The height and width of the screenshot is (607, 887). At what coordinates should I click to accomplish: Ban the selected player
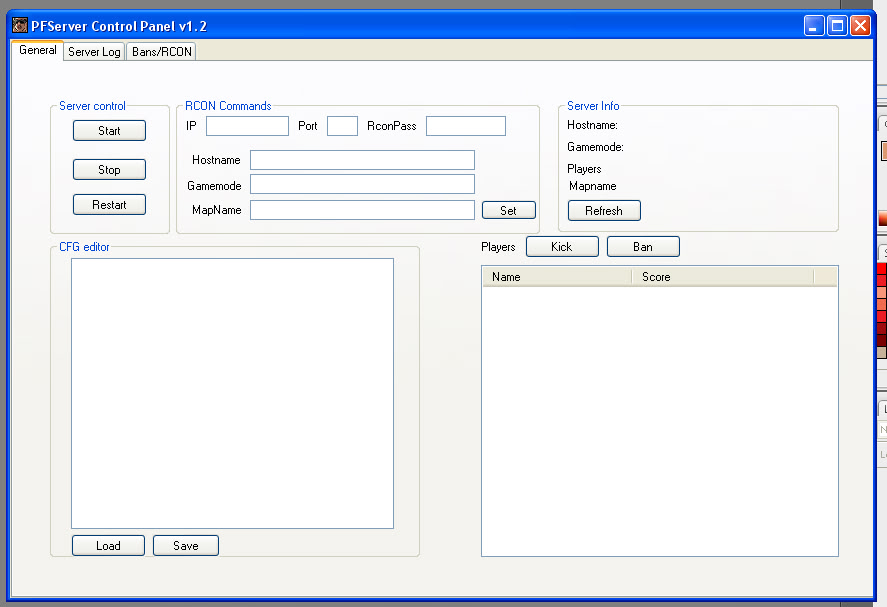click(643, 247)
